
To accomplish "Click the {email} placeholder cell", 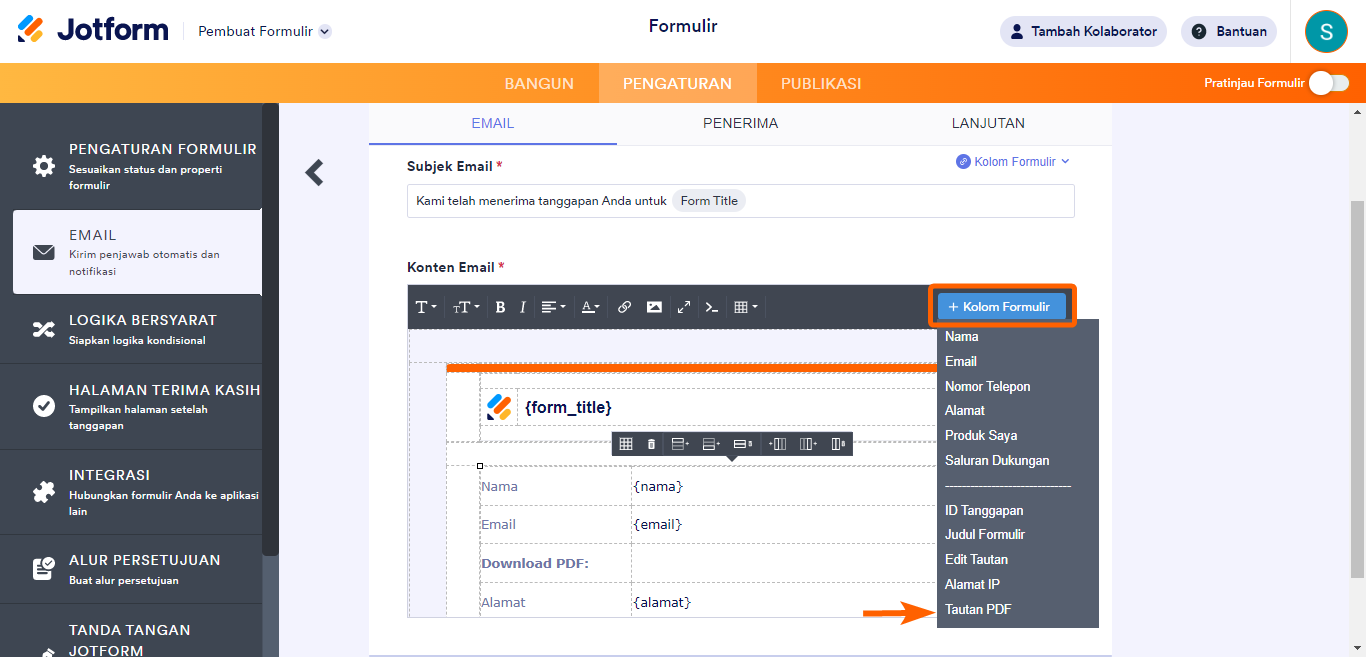I will 658,524.
